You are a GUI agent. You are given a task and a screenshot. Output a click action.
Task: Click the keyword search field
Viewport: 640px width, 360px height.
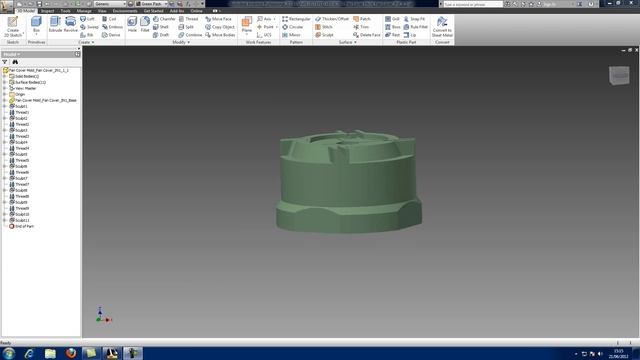coord(473,4)
